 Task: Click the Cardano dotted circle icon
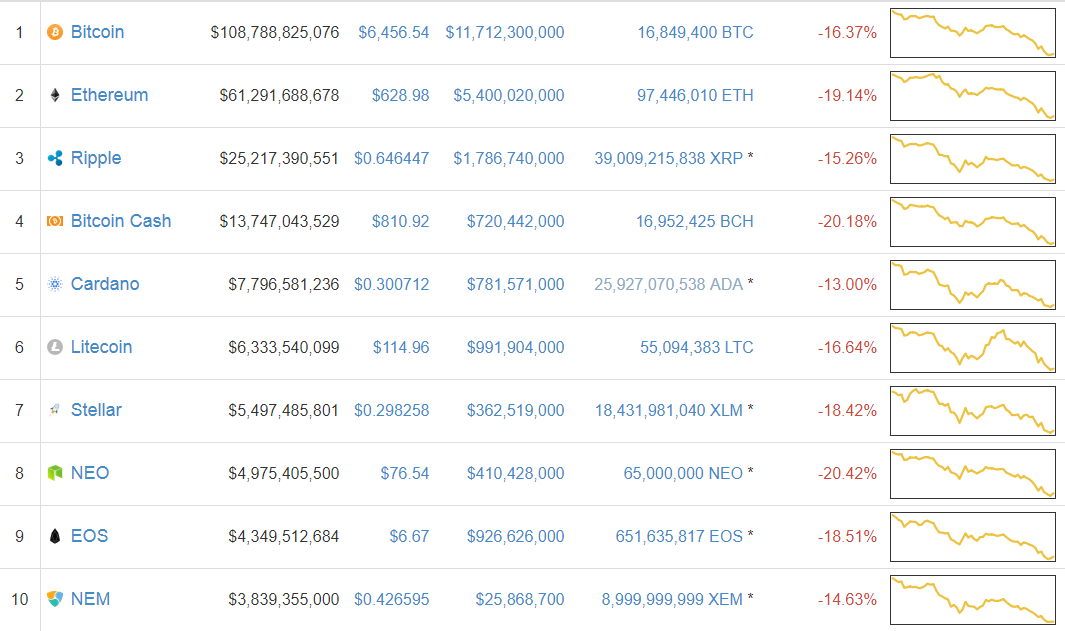(55, 284)
